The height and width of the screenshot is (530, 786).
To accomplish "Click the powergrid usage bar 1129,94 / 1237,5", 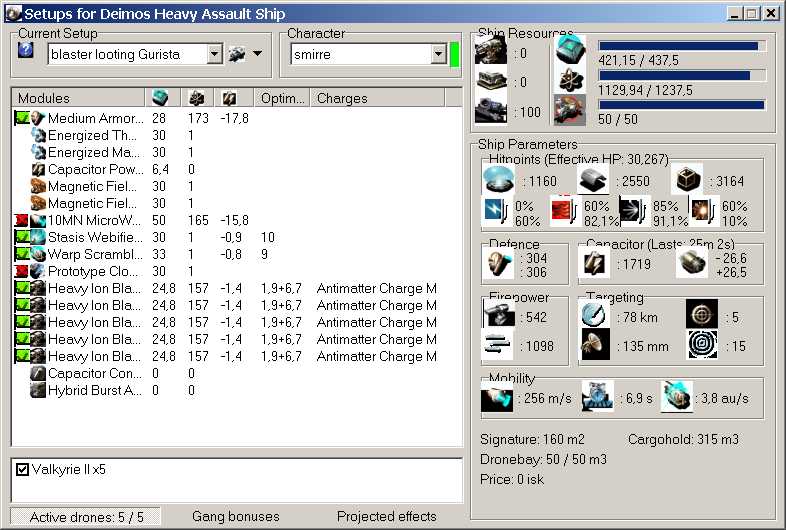I will click(682, 76).
